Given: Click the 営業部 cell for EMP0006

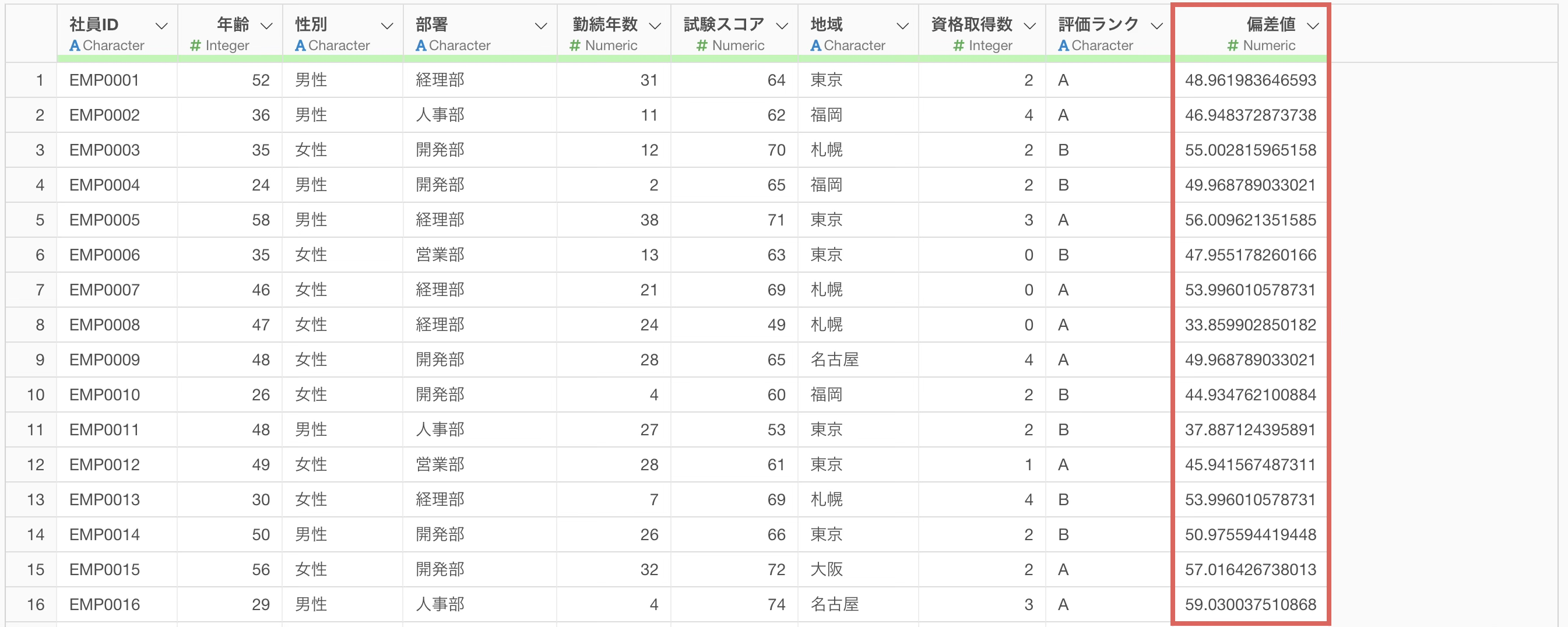Looking at the screenshot, I should click(440, 255).
